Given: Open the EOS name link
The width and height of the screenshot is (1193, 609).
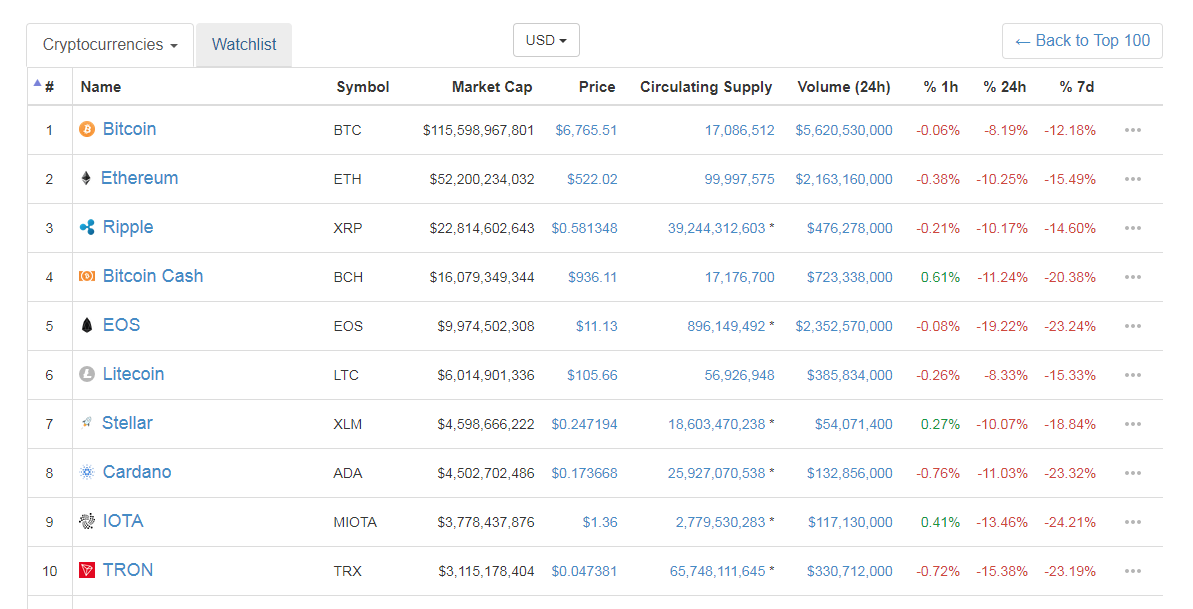Looking at the screenshot, I should (x=121, y=325).
